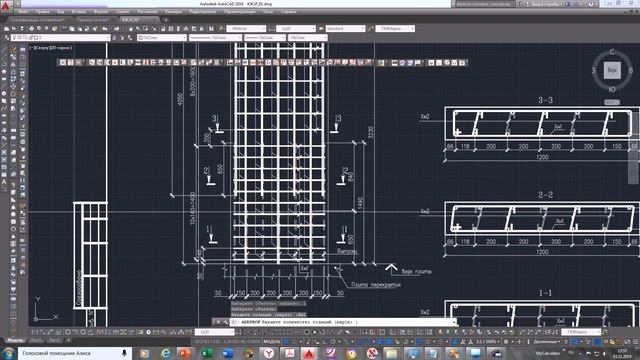Click the command line customize wrench icon

point(226,322)
